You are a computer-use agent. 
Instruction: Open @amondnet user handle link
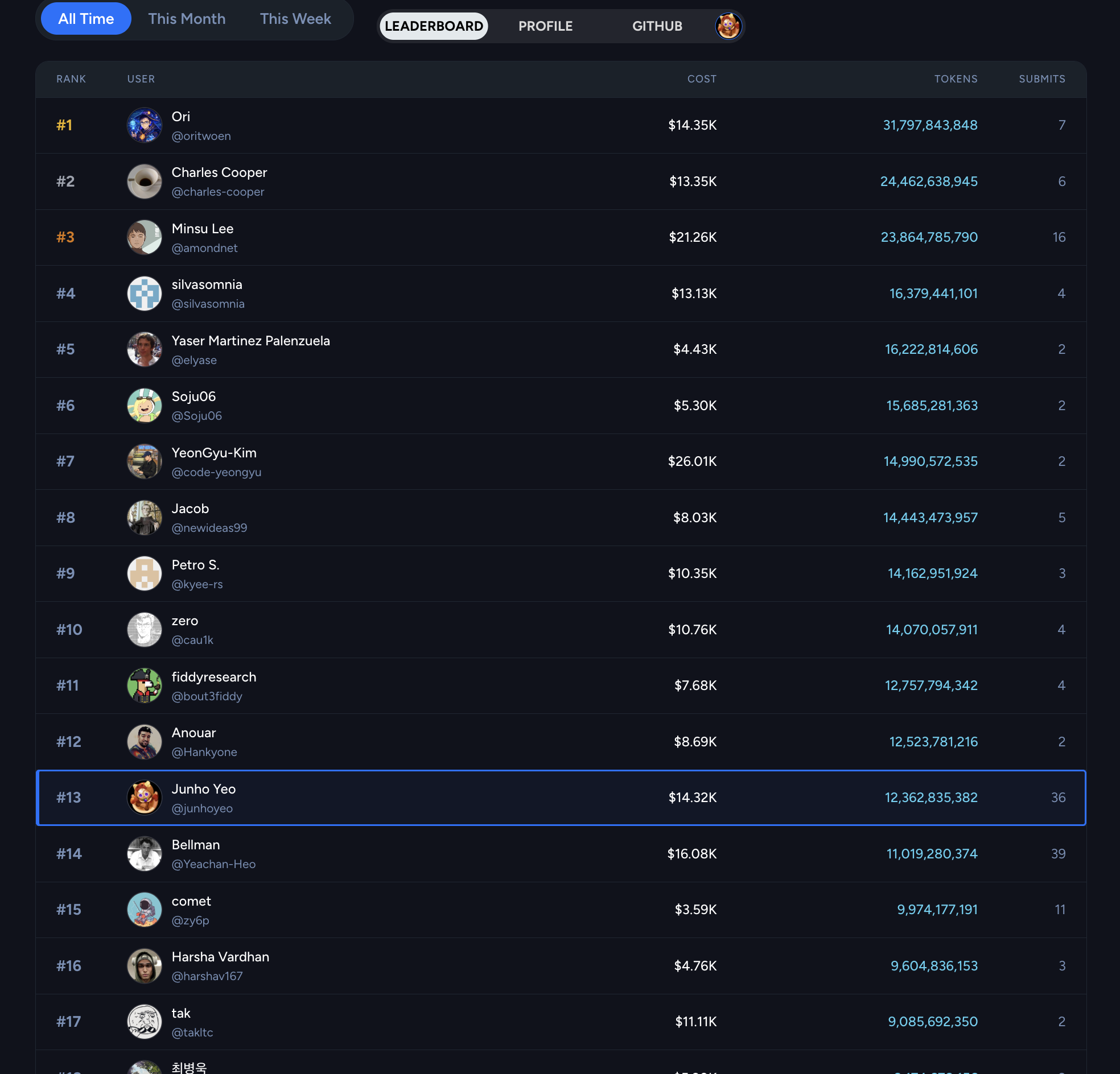(204, 248)
